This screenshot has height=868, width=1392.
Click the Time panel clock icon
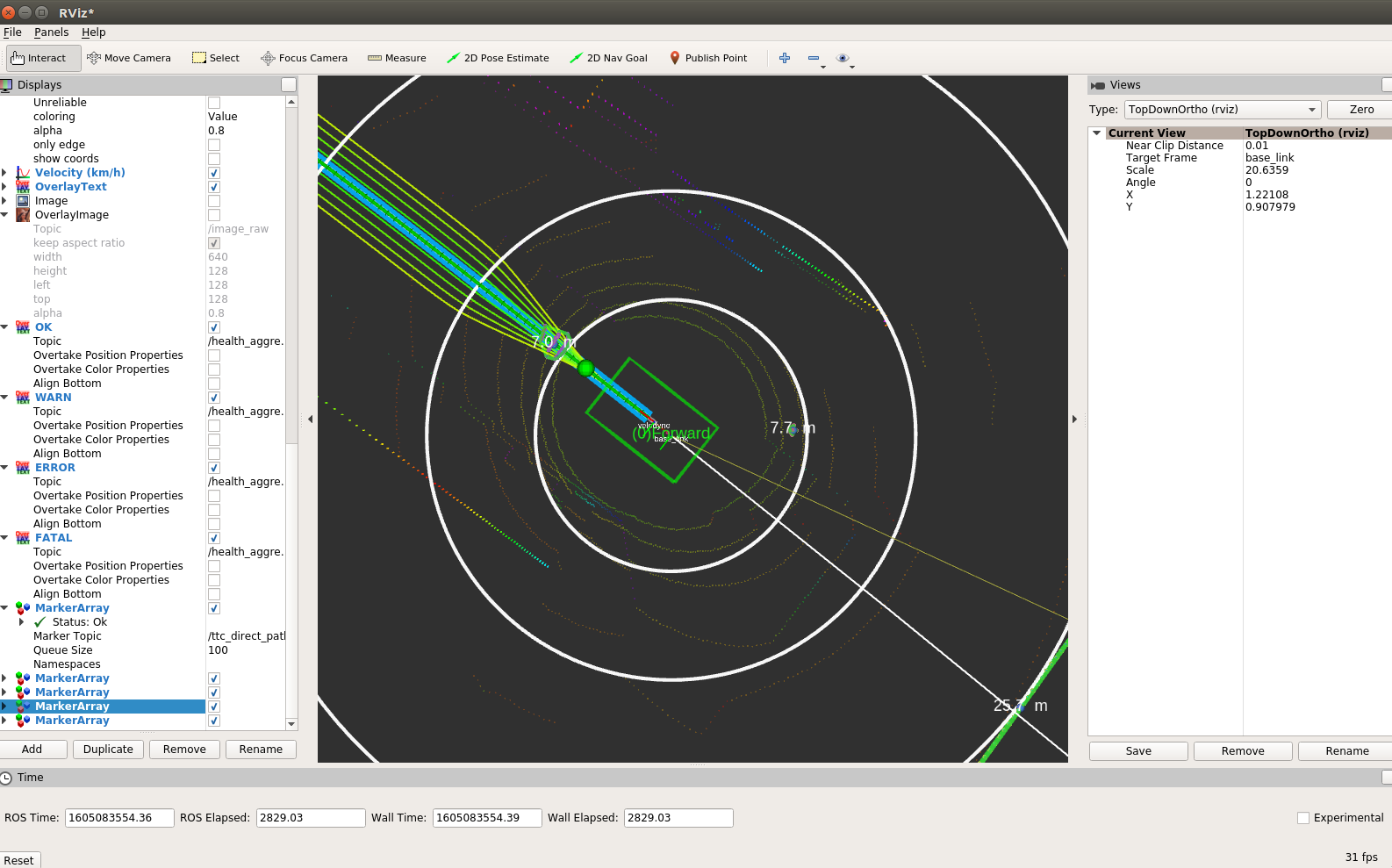[x=7, y=778]
